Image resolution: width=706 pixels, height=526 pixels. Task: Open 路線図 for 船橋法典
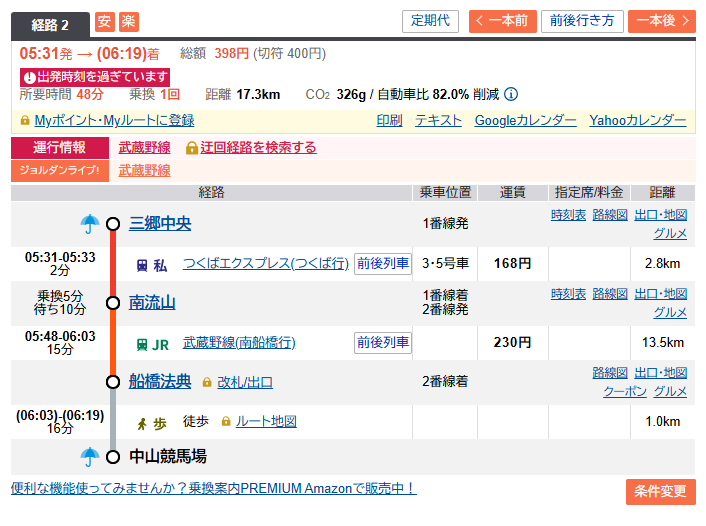coord(610,373)
